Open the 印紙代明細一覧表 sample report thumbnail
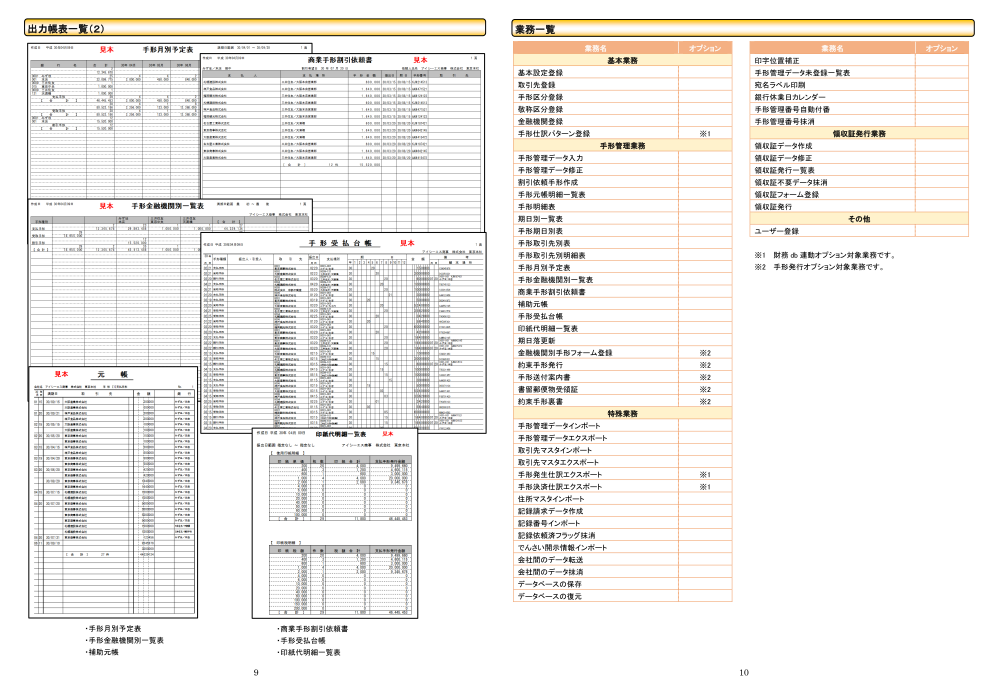 335,523
